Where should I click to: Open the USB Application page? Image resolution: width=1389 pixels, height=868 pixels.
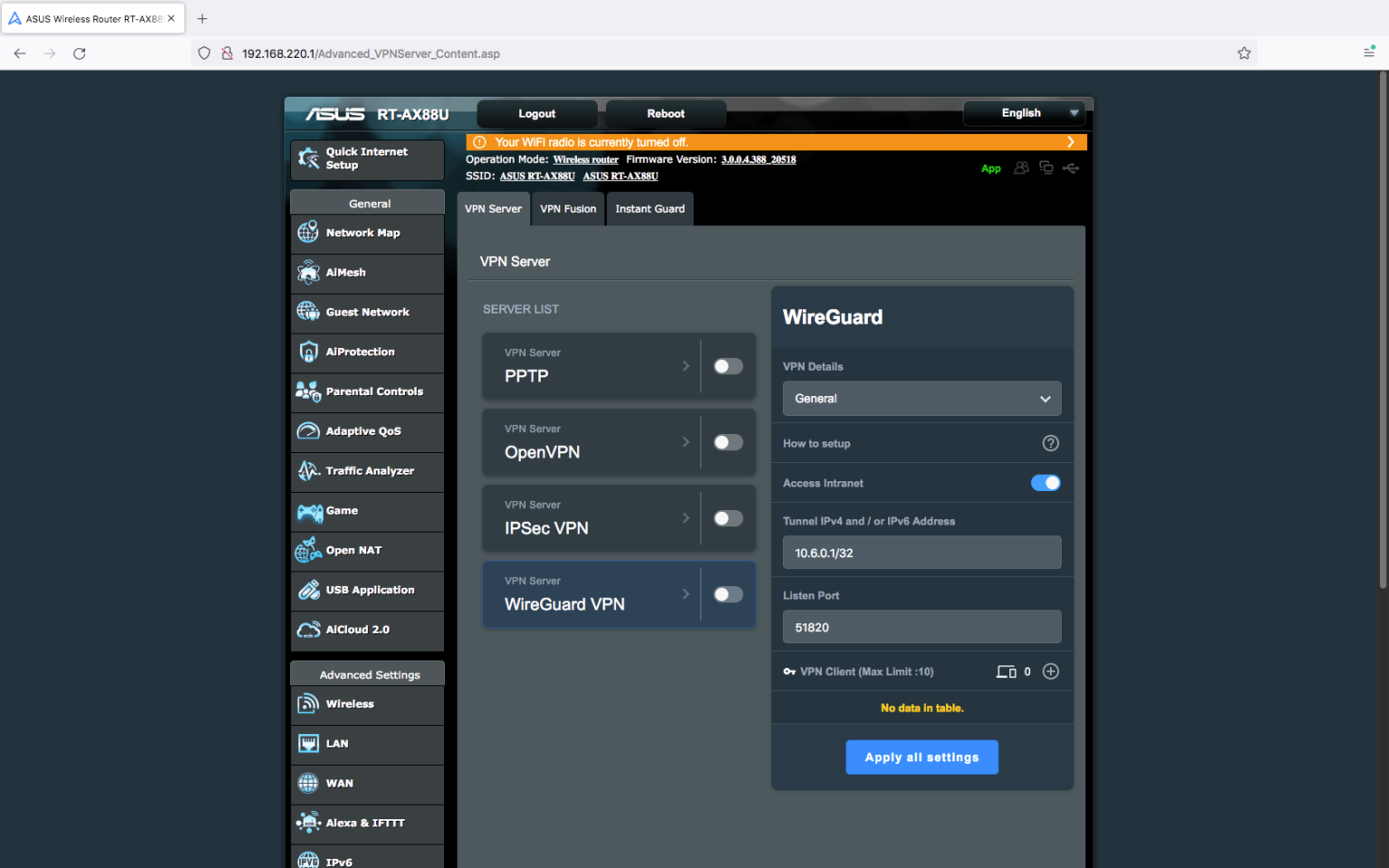coord(373,590)
